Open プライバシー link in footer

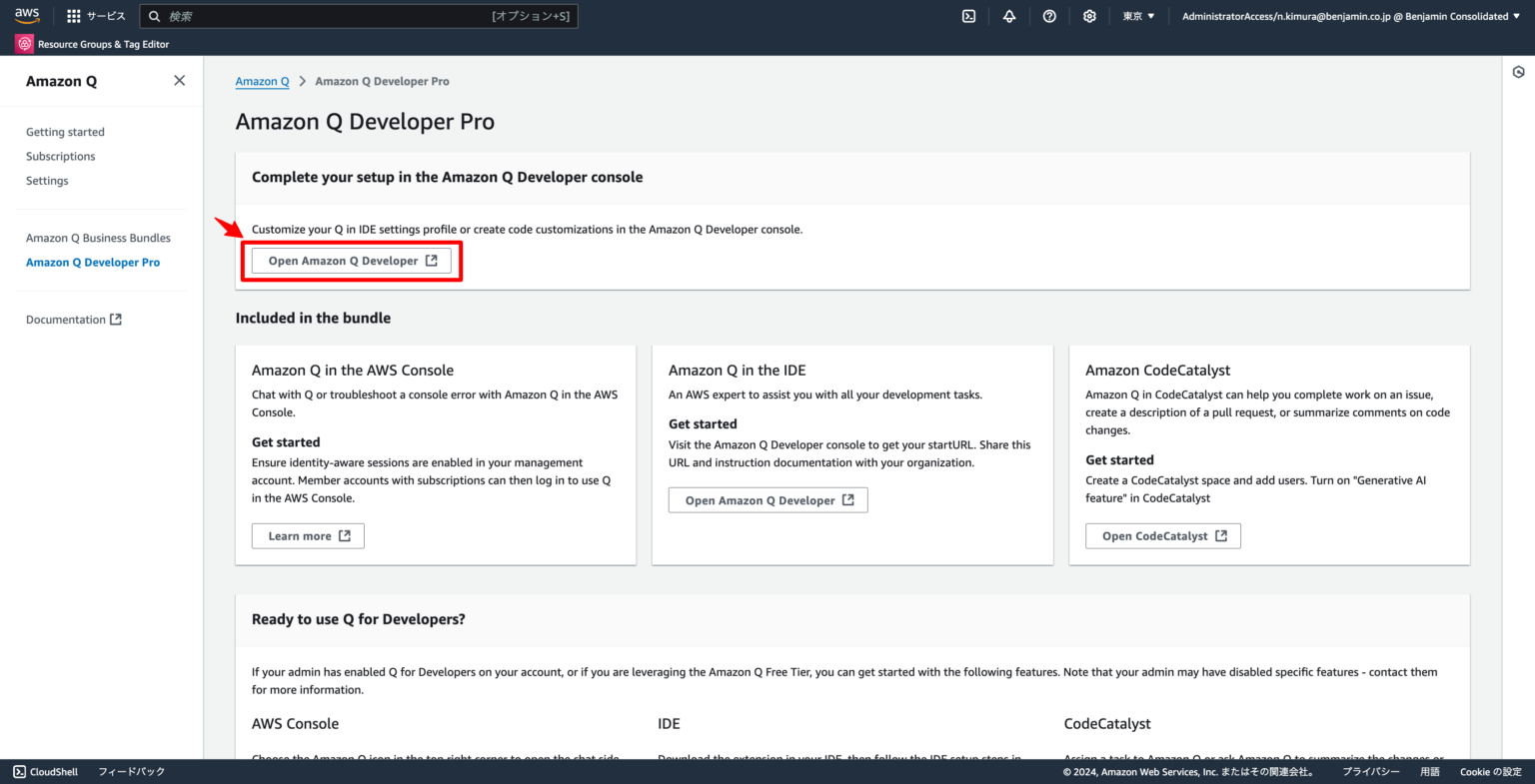click(x=1371, y=772)
